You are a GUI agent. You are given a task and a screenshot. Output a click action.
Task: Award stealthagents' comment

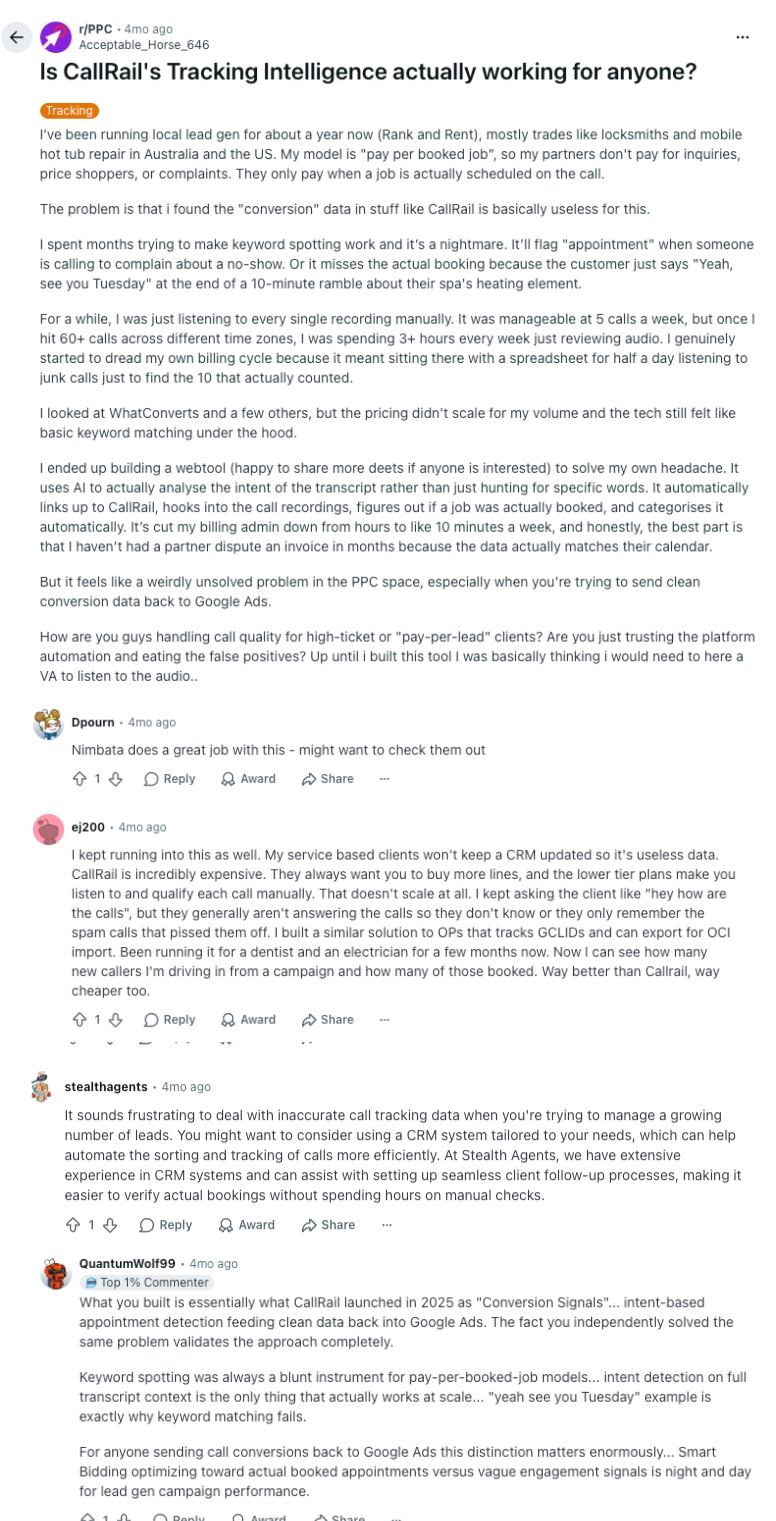click(x=247, y=1225)
